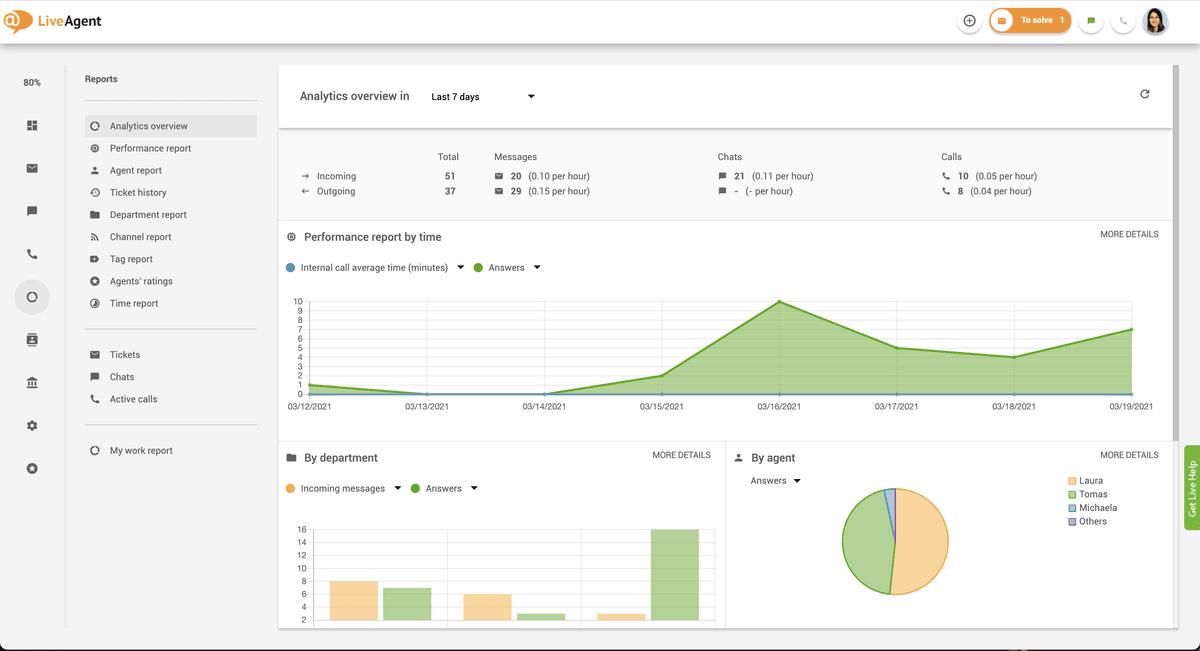Click the To solve button
Viewport: 1200px width, 651px height.
point(1030,20)
